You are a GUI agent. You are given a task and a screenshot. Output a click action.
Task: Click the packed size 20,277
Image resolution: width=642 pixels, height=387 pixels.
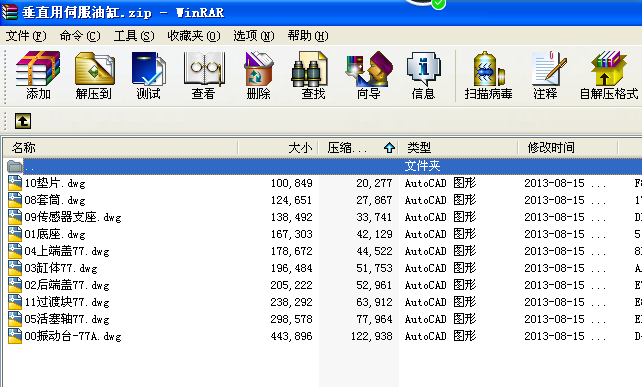pos(374,183)
